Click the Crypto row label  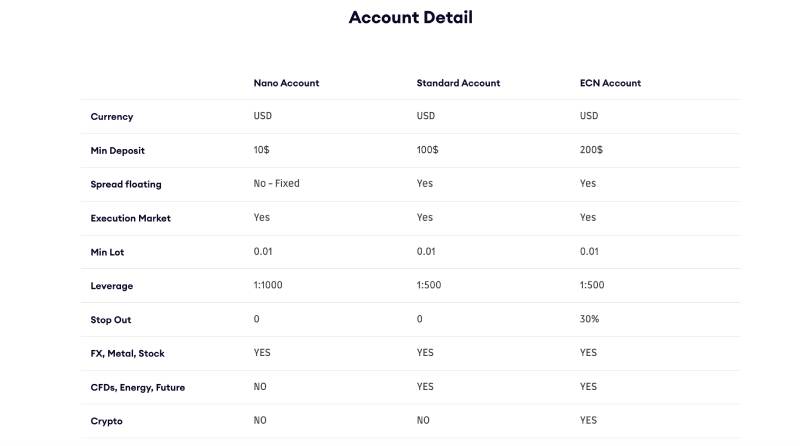106,421
